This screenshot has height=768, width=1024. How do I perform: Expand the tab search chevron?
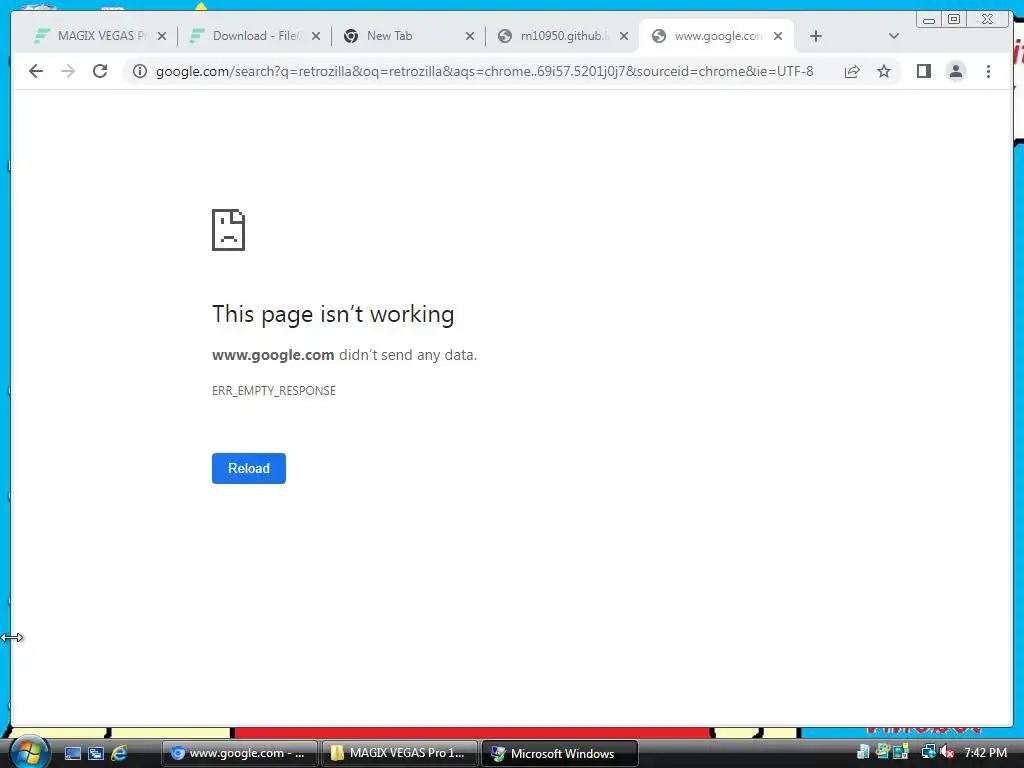pyautogui.click(x=894, y=37)
